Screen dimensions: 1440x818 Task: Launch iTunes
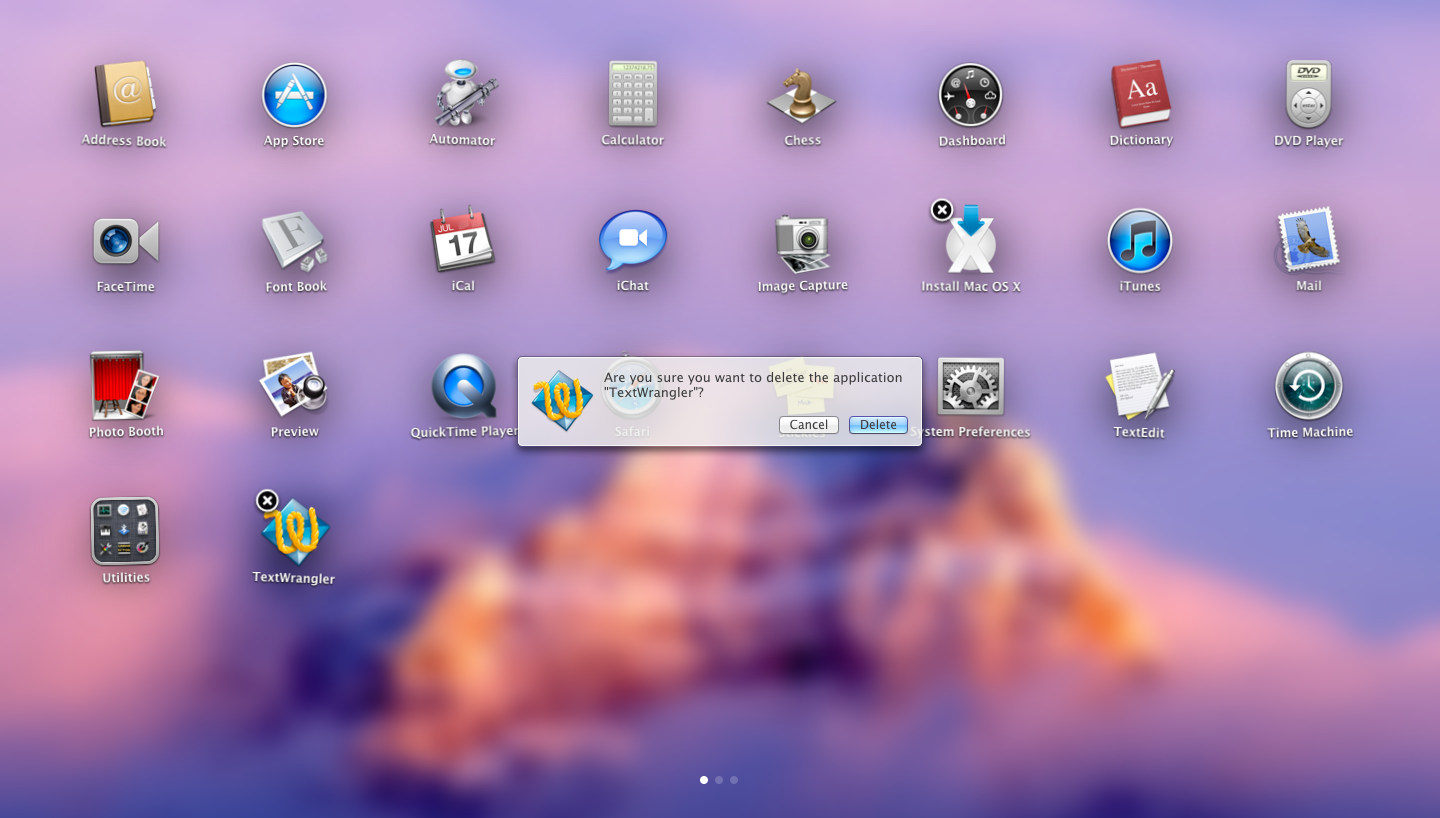pos(1140,241)
